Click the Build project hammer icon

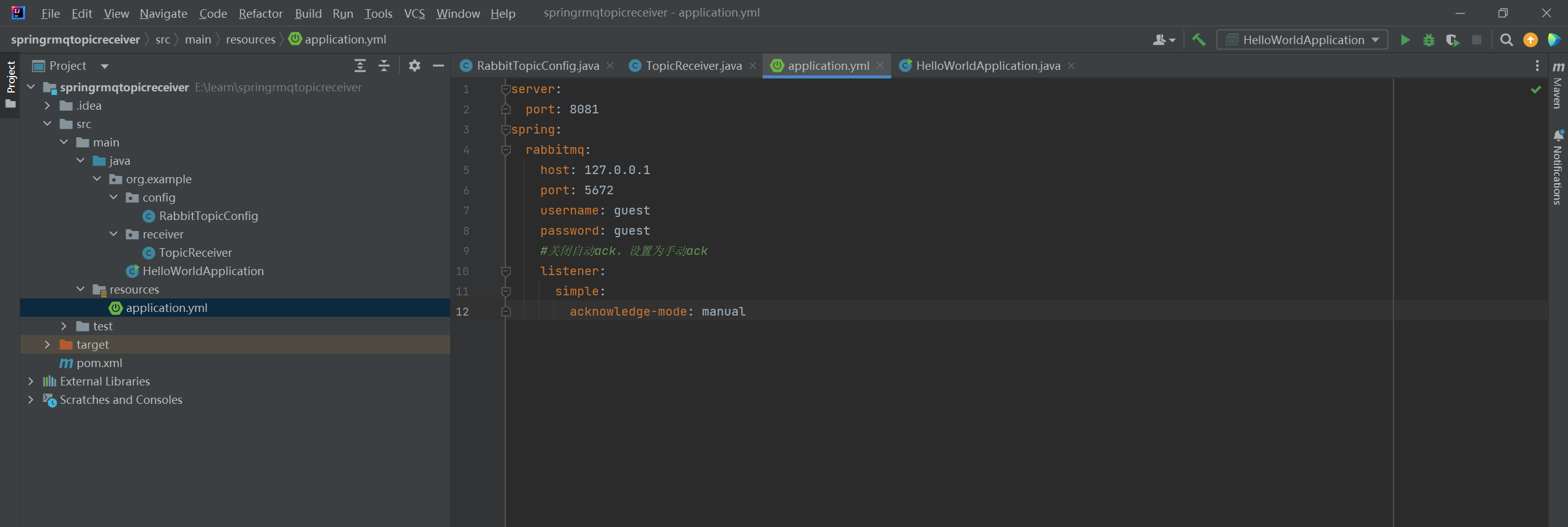tap(1199, 40)
